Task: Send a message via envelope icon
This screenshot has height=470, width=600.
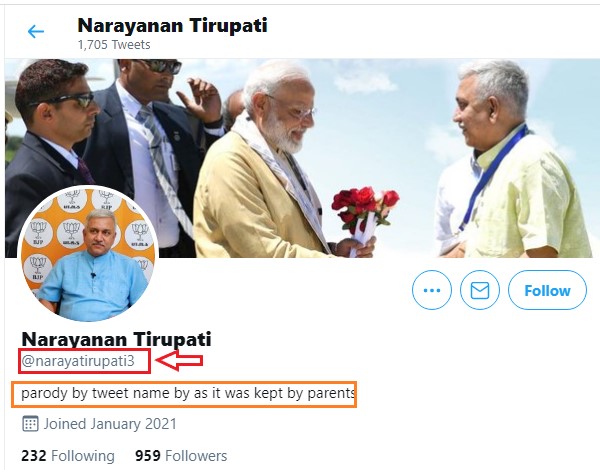Action: pyautogui.click(x=479, y=290)
